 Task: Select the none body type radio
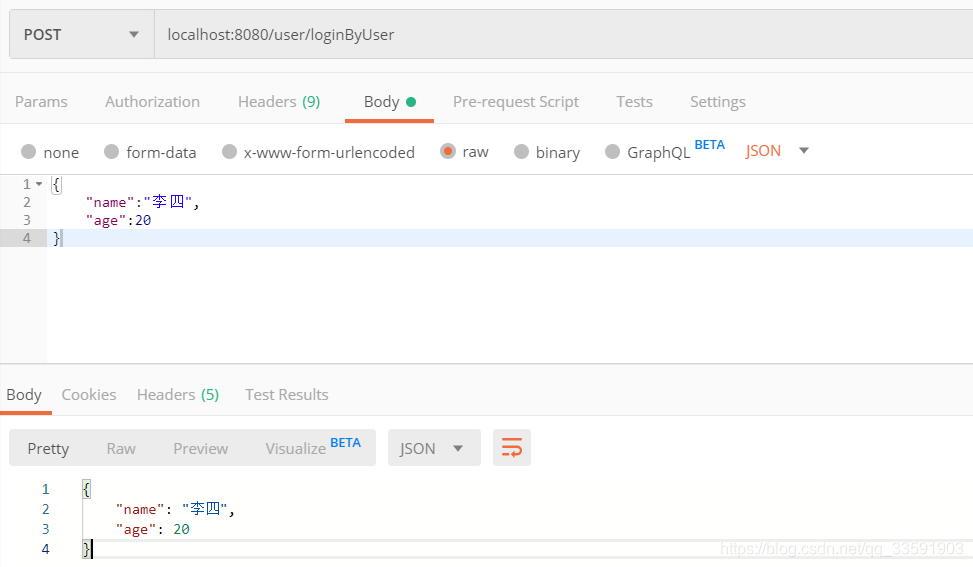point(29,151)
